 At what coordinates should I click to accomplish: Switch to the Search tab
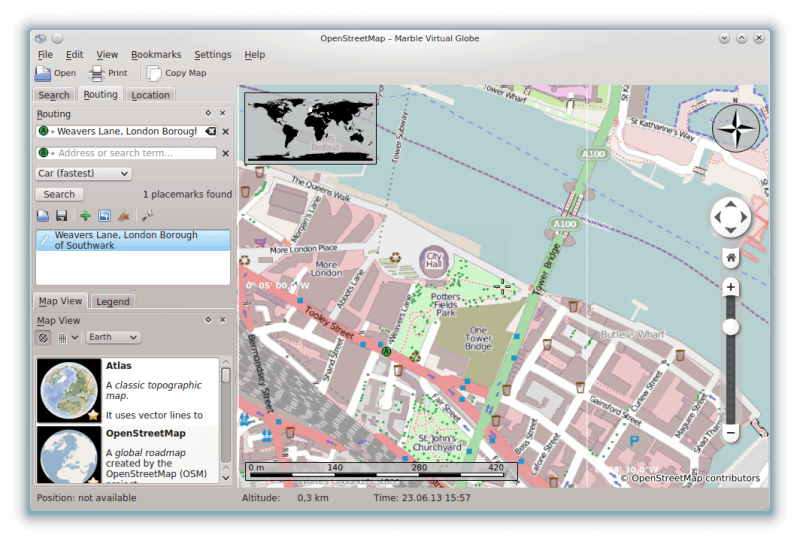point(54,95)
